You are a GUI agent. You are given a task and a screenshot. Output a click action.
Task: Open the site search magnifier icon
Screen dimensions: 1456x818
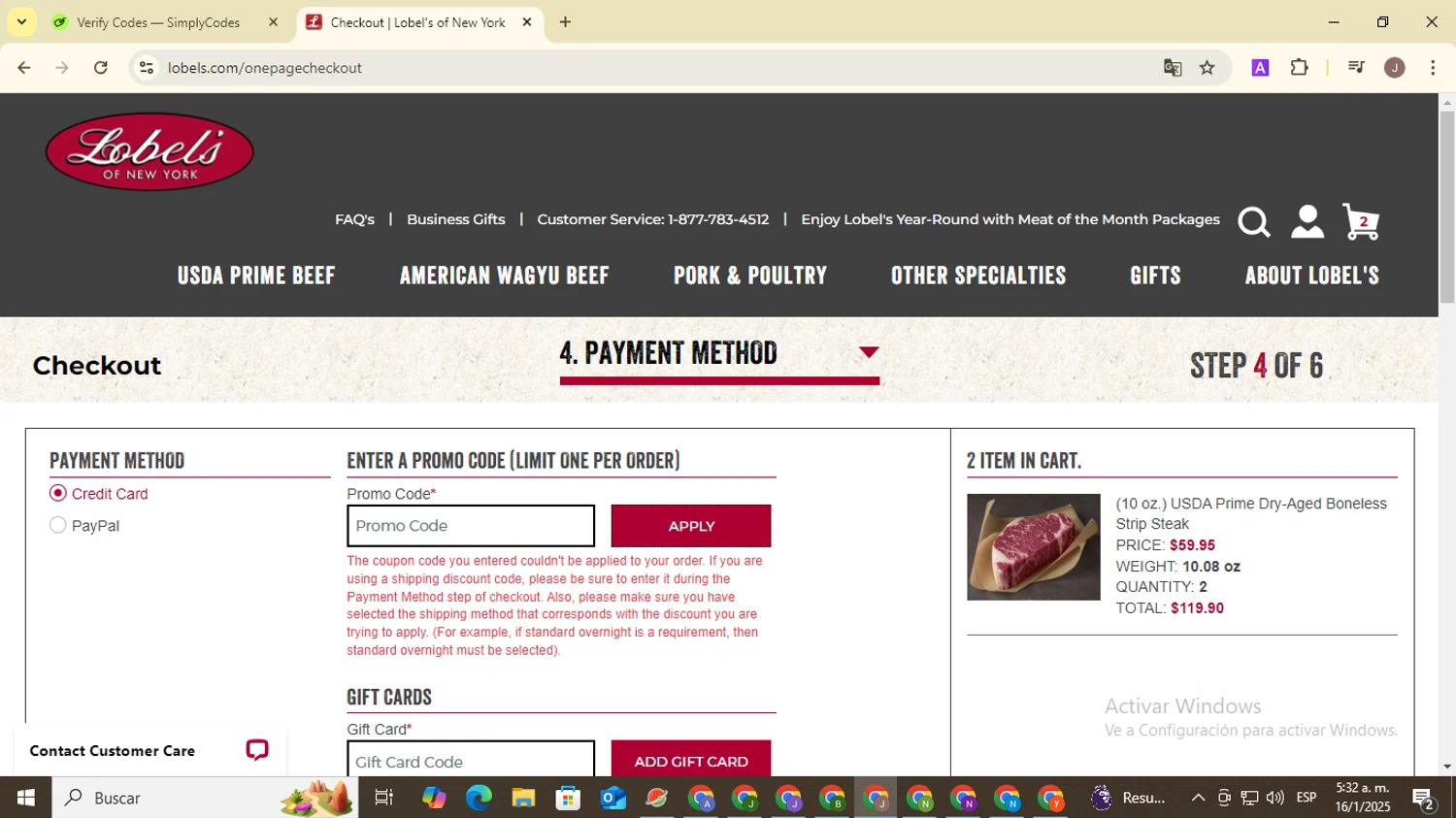pos(1253,222)
